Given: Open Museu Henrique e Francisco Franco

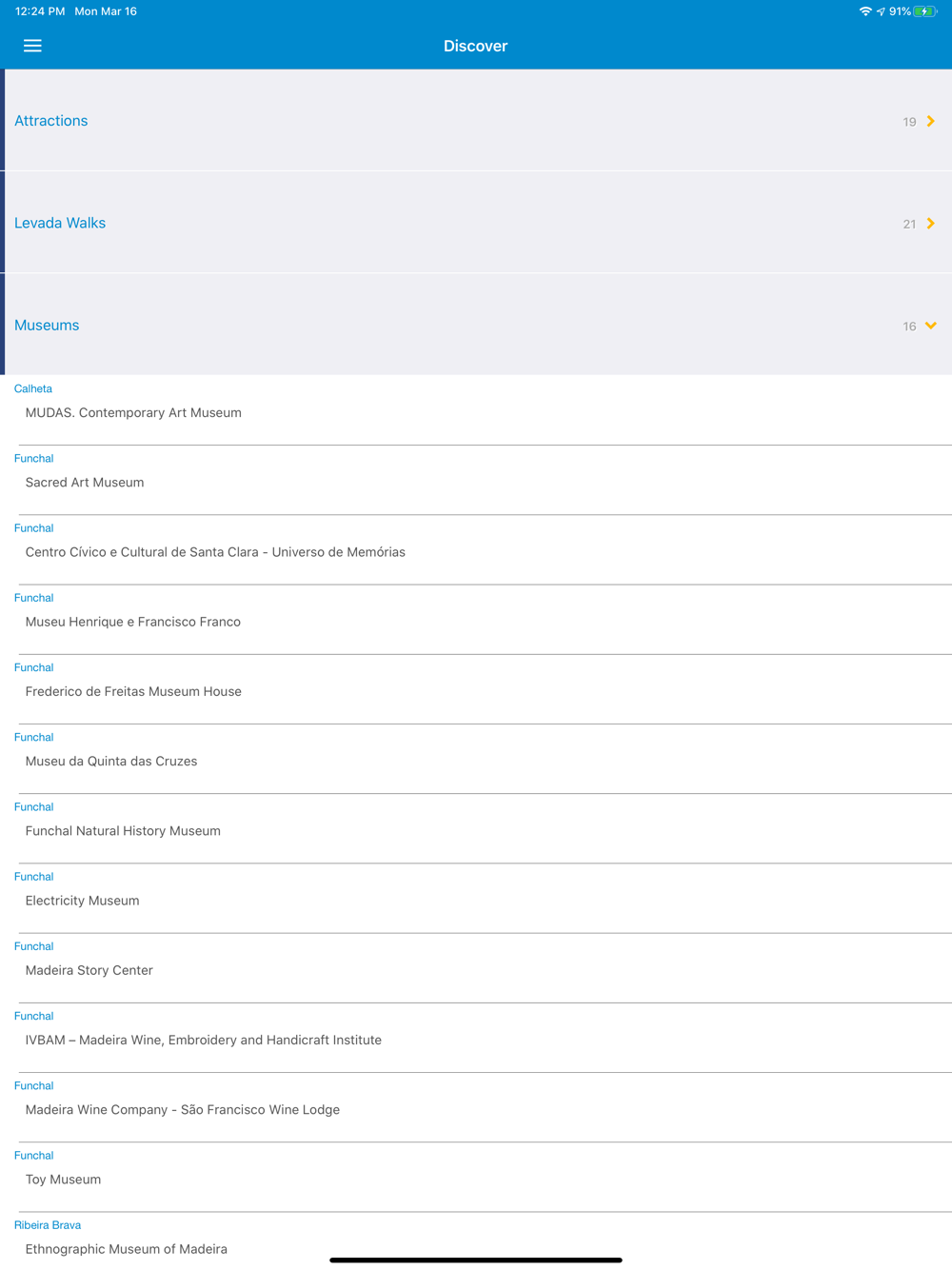Looking at the screenshot, I should [x=476, y=621].
